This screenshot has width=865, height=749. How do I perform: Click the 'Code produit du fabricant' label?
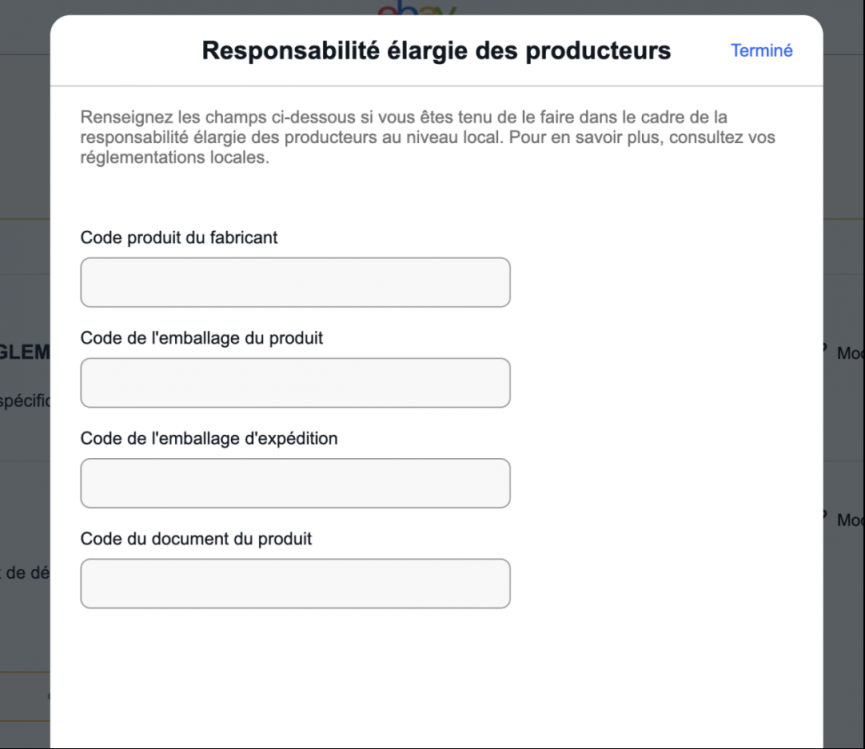[179, 237]
